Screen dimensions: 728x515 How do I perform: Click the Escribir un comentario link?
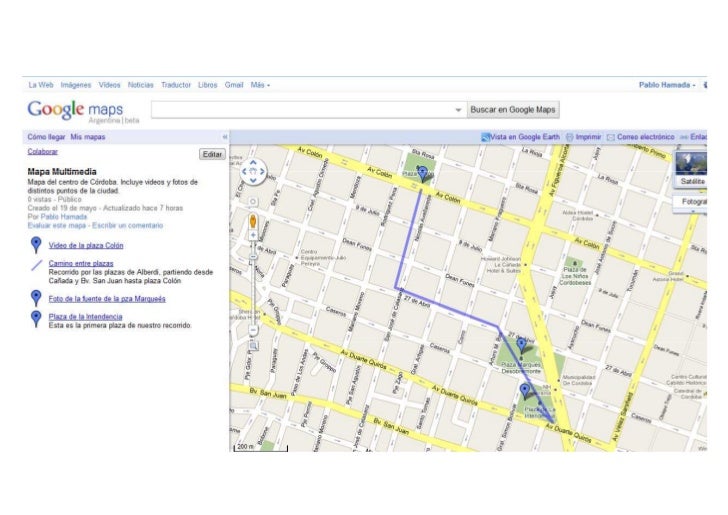pos(128,225)
